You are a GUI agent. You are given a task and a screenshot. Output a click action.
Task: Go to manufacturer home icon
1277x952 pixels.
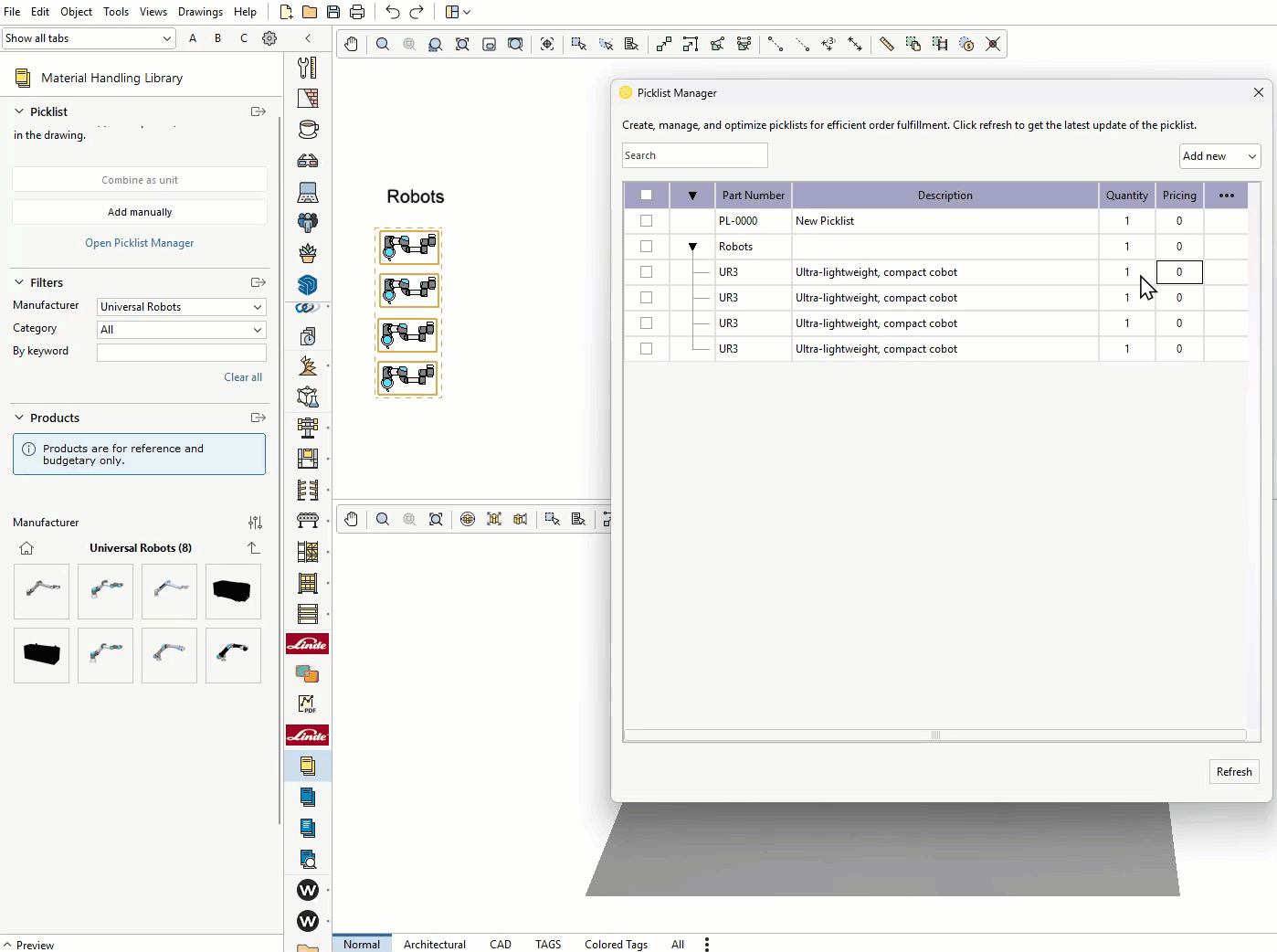pyautogui.click(x=26, y=548)
